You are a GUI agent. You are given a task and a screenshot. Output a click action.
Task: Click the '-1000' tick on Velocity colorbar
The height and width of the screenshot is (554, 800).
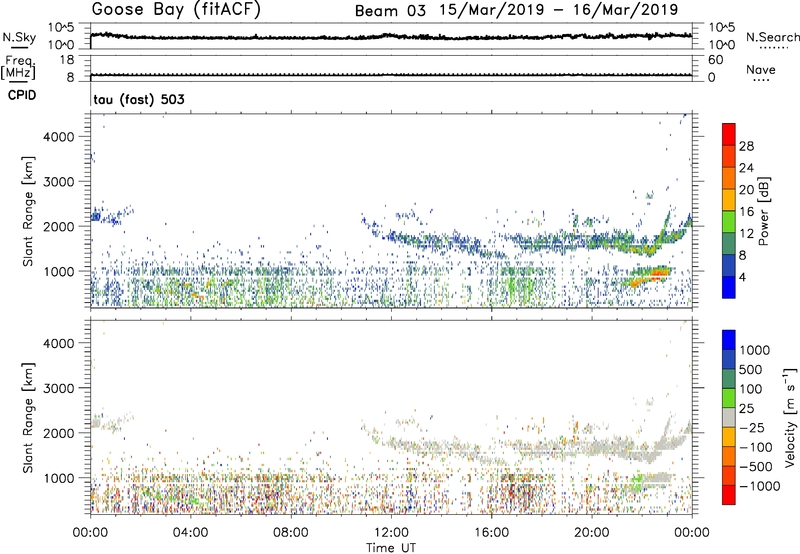pyautogui.click(x=759, y=486)
